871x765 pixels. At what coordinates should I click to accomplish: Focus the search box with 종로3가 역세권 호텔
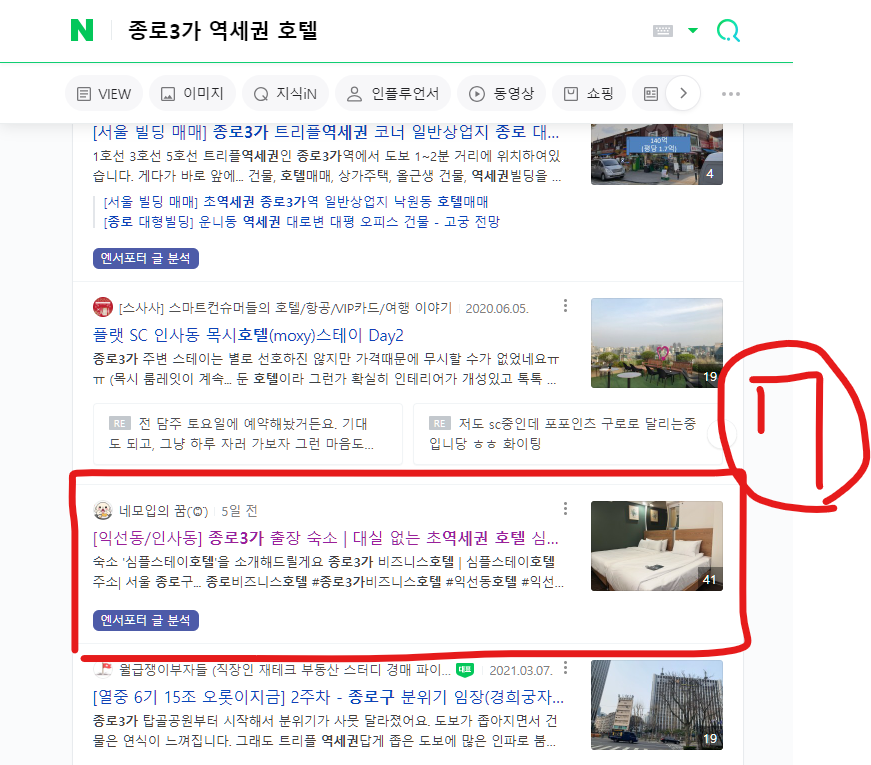tap(222, 31)
